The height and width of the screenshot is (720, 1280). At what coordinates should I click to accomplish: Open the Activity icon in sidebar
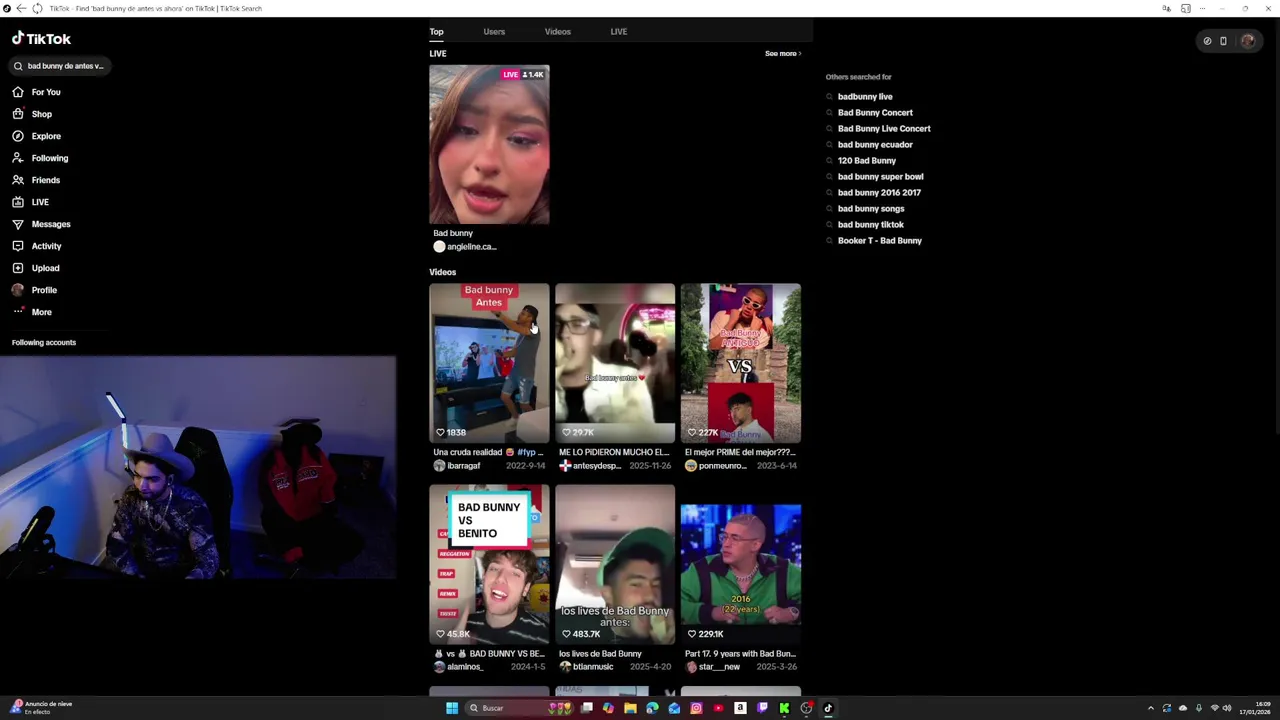pyautogui.click(x=18, y=246)
